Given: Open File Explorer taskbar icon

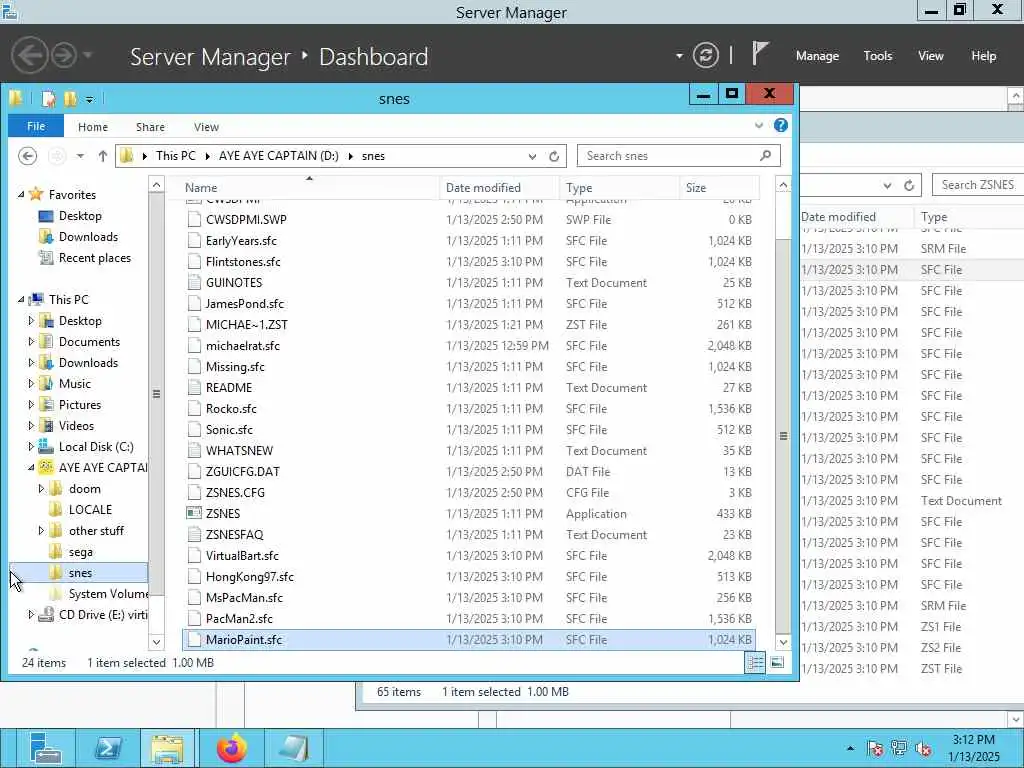Looking at the screenshot, I should pos(167,748).
